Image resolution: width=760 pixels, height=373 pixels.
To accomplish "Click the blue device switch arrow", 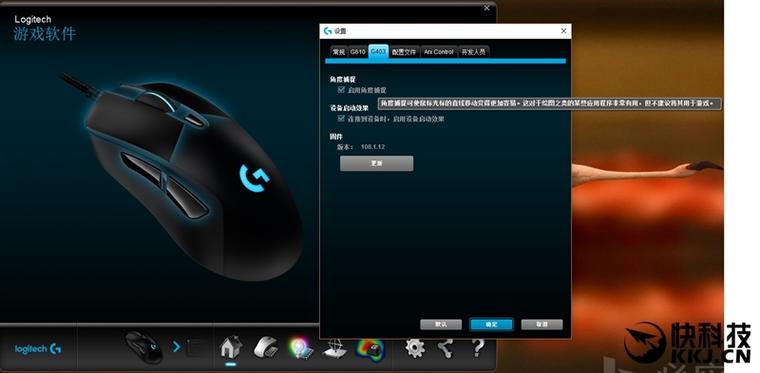I will coord(177,347).
